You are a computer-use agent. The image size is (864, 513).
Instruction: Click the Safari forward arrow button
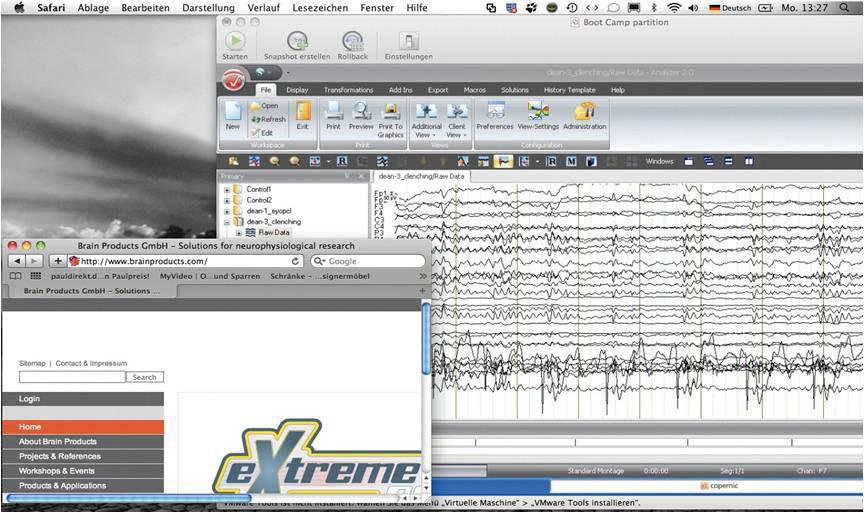pos(34,261)
